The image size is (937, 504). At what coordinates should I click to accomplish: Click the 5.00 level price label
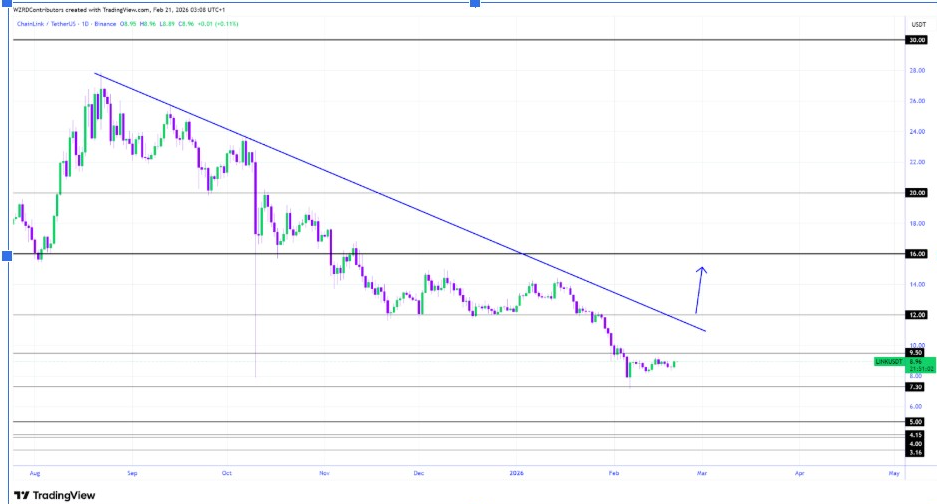(x=915, y=422)
